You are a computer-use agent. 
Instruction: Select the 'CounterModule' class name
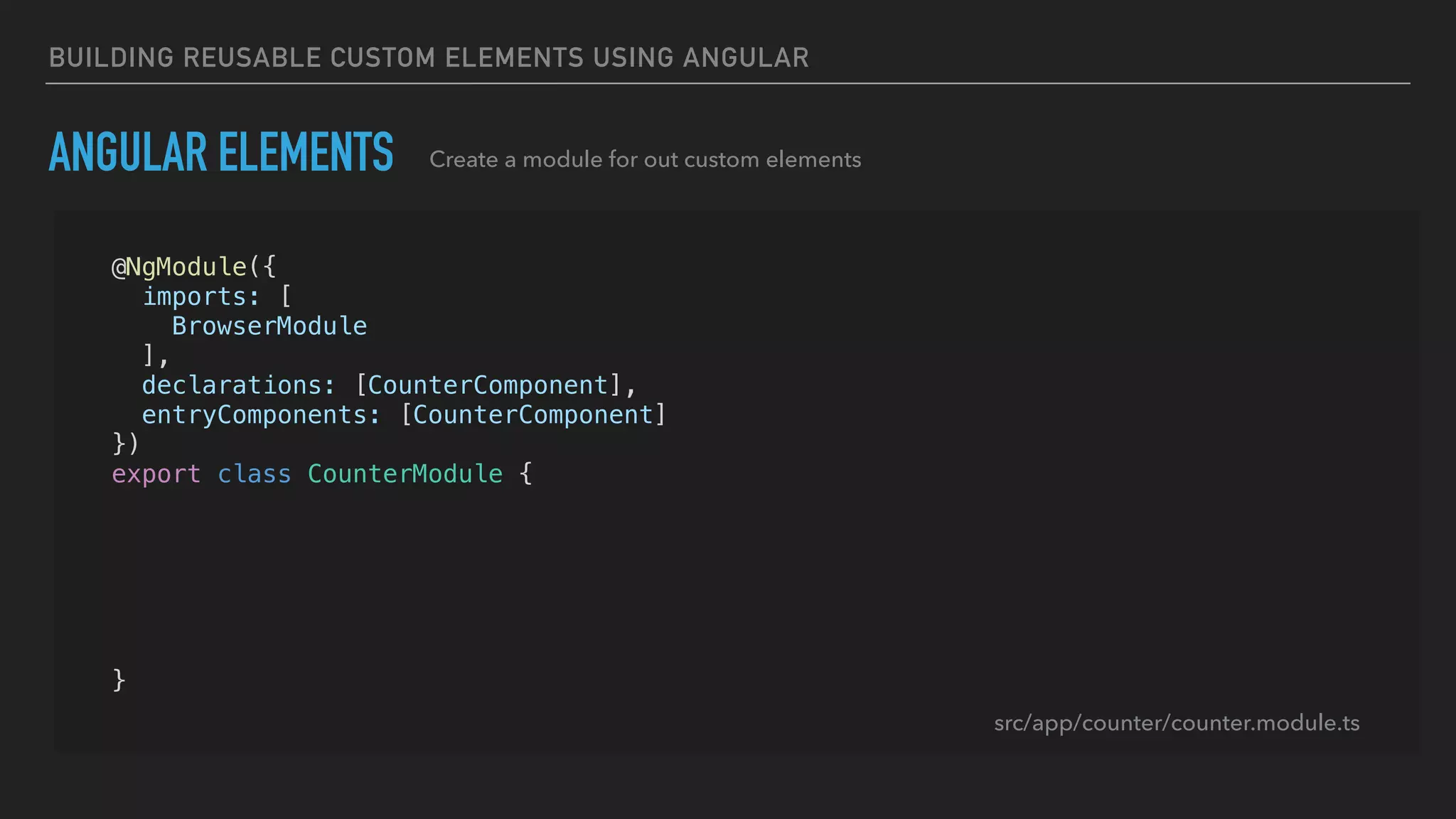405,473
